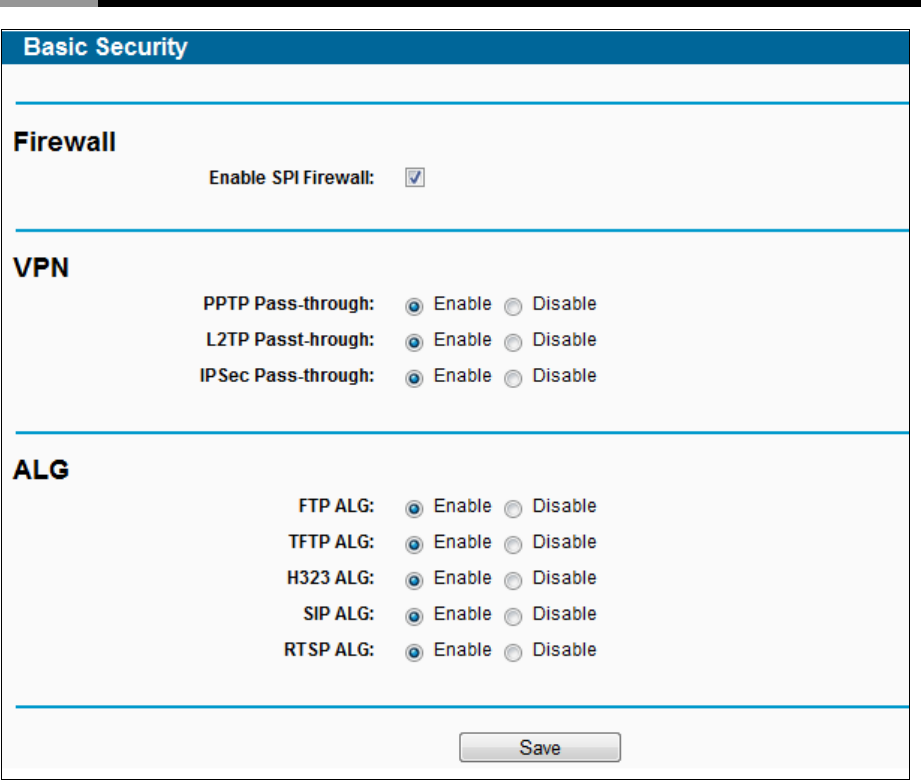The image size is (921, 780).
Task: Click the Enable SPI Firewall label
Action: pyautogui.click(x=291, y=177)
